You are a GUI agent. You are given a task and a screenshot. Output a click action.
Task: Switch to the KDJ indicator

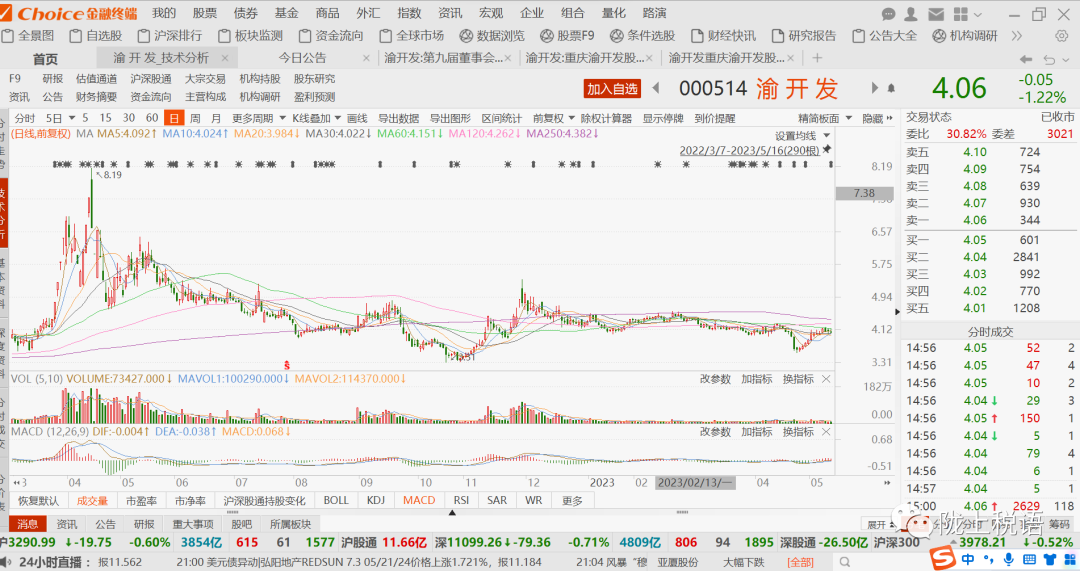coord(376,501)
